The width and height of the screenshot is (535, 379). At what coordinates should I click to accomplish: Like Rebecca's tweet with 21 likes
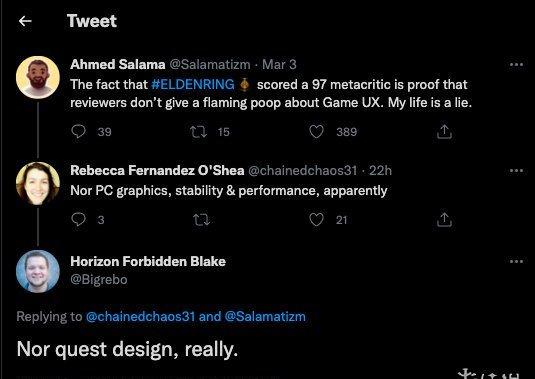click(316, 220)
